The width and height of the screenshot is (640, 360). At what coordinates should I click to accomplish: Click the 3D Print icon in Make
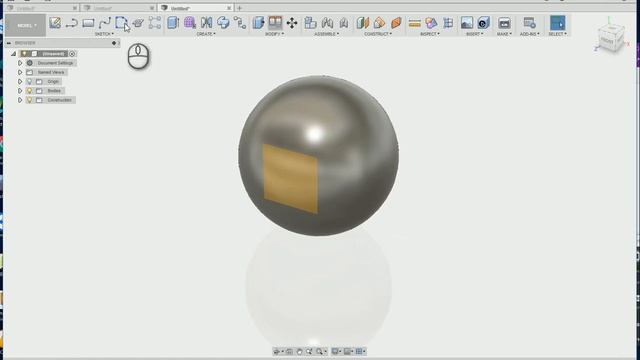(504, 23)
